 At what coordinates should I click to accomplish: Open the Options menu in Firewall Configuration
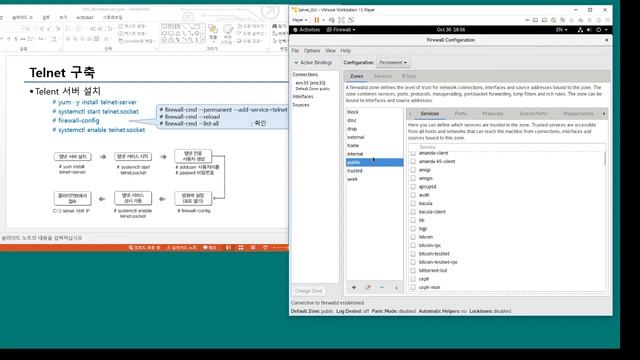click(x=312, y=51)
